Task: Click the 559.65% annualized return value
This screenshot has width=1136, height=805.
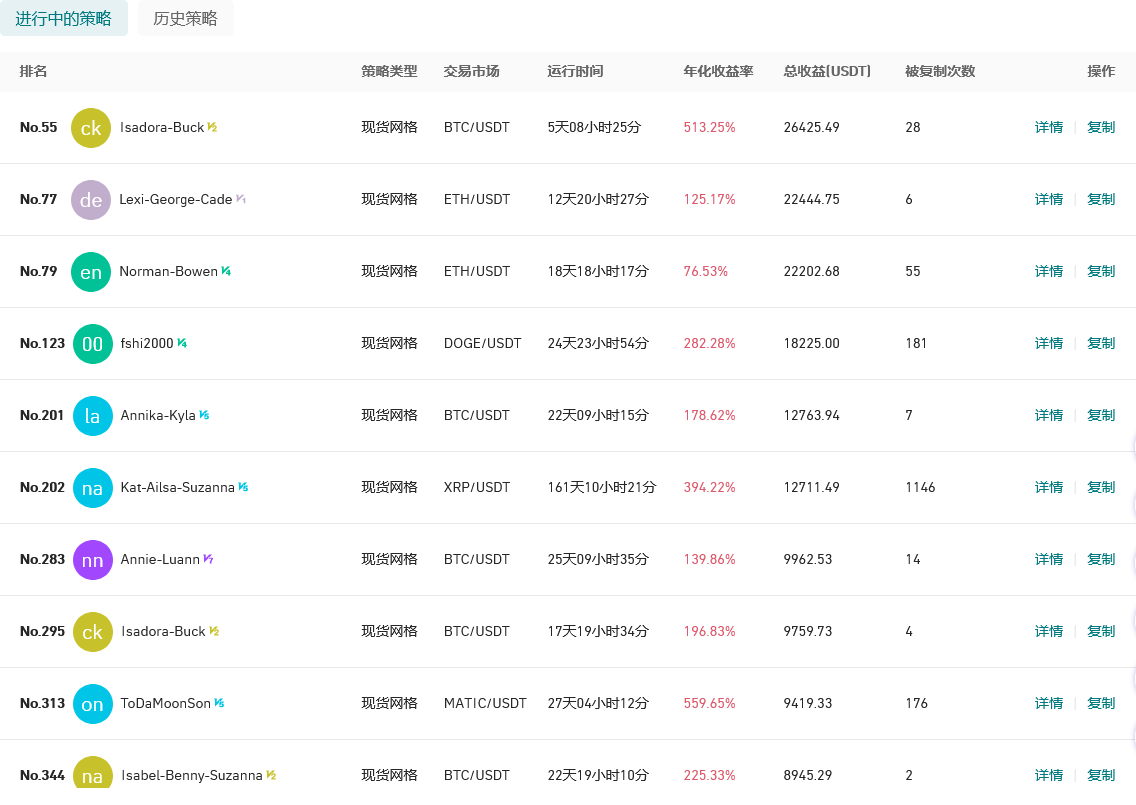Action: [x=709, y=703]
